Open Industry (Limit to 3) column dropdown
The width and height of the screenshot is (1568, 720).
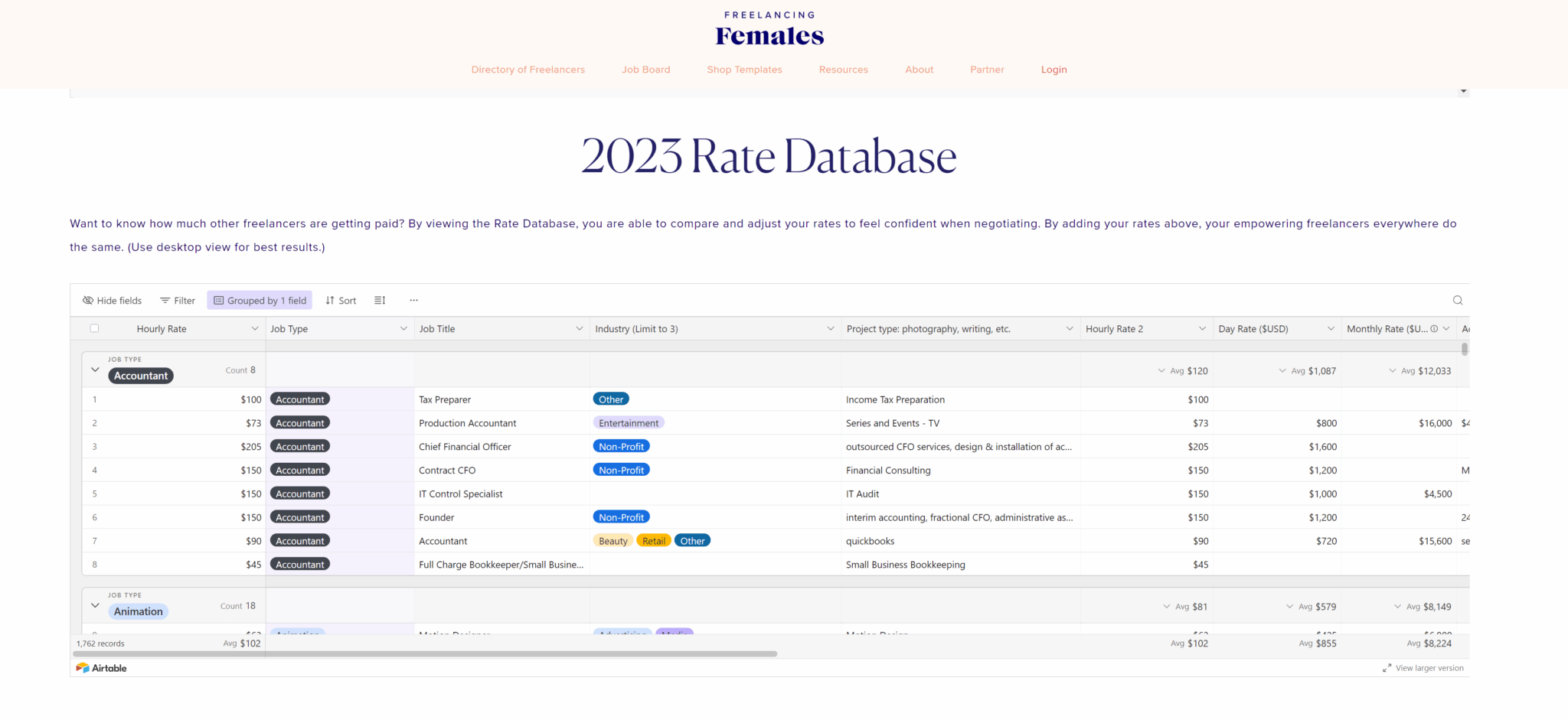coord(831,329)
